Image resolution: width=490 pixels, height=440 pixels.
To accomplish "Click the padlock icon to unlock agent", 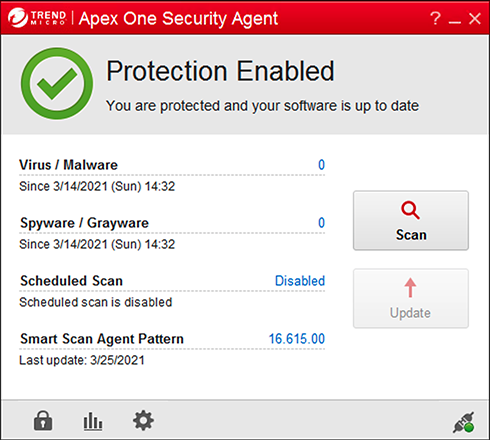I will [x=43, y=420].
